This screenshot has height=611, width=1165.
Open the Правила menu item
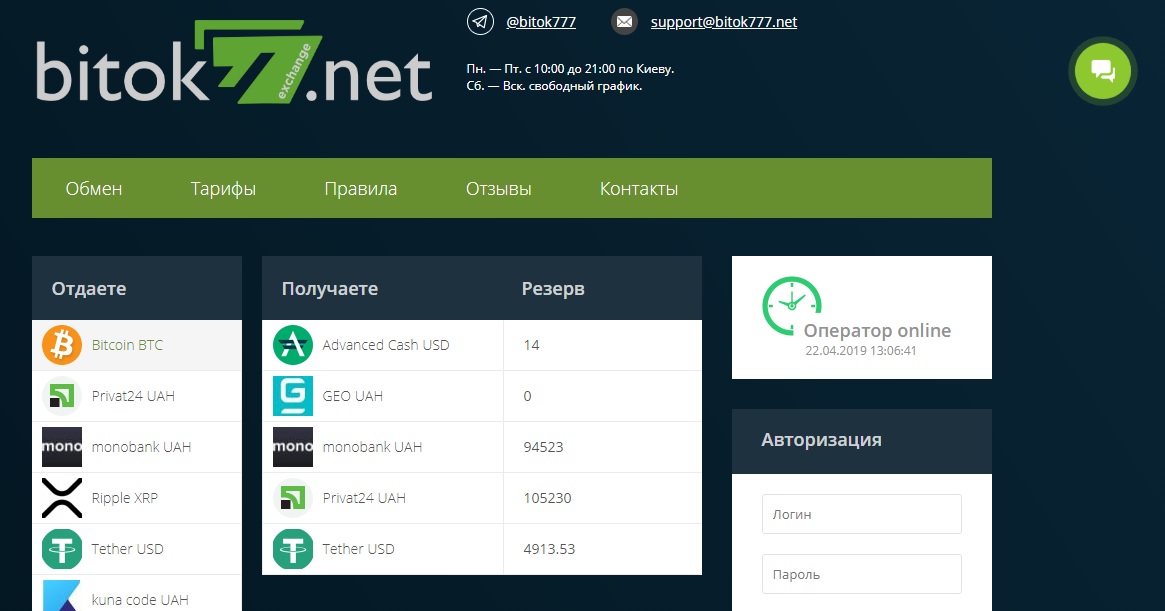(360, 189)
